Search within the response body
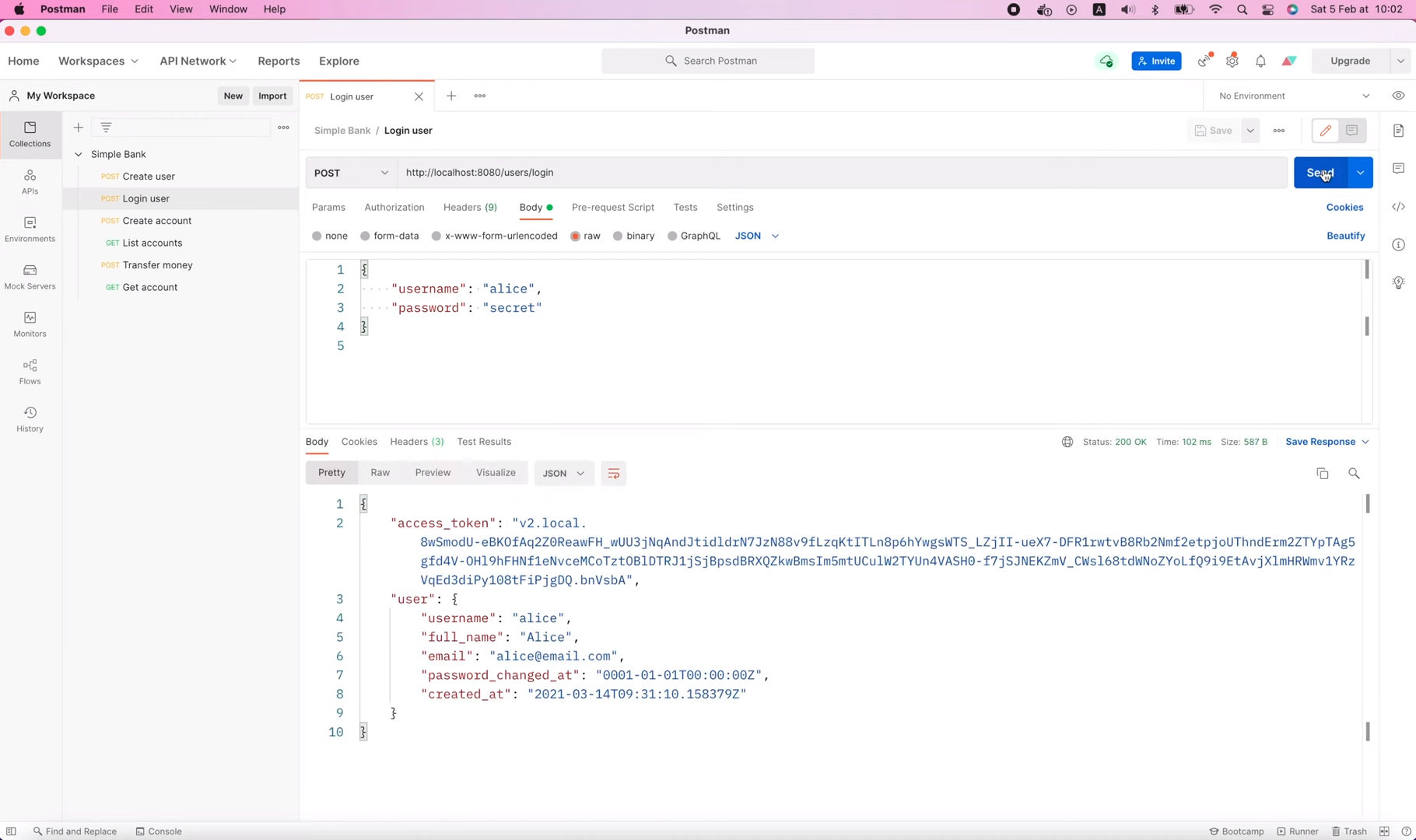Screen dimensions: 1416x840 click(x=1355, y=473)
